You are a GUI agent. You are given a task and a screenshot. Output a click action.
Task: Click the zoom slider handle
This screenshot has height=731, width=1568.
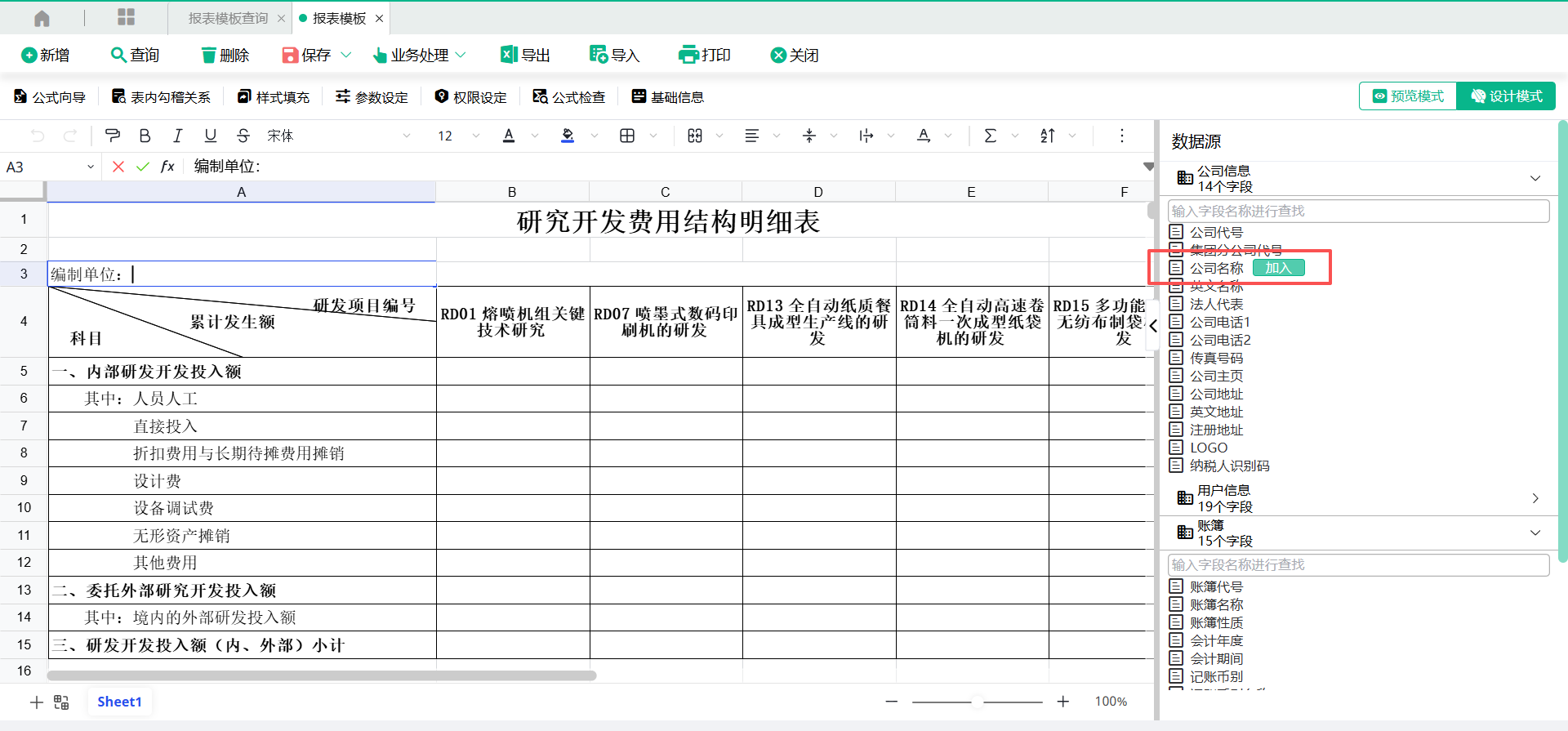[977, 702]
